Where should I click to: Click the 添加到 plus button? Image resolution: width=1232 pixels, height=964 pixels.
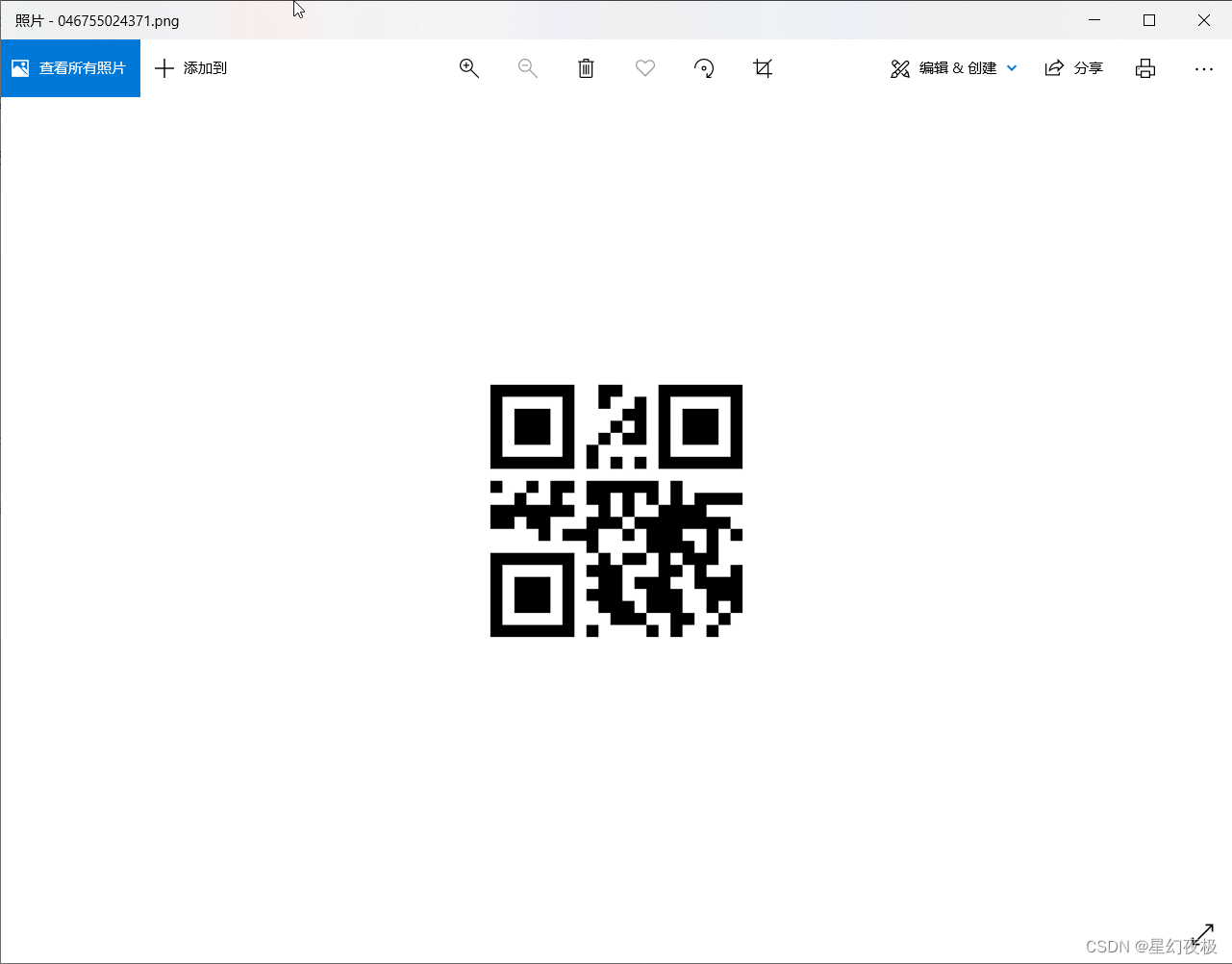coord(164,67)
